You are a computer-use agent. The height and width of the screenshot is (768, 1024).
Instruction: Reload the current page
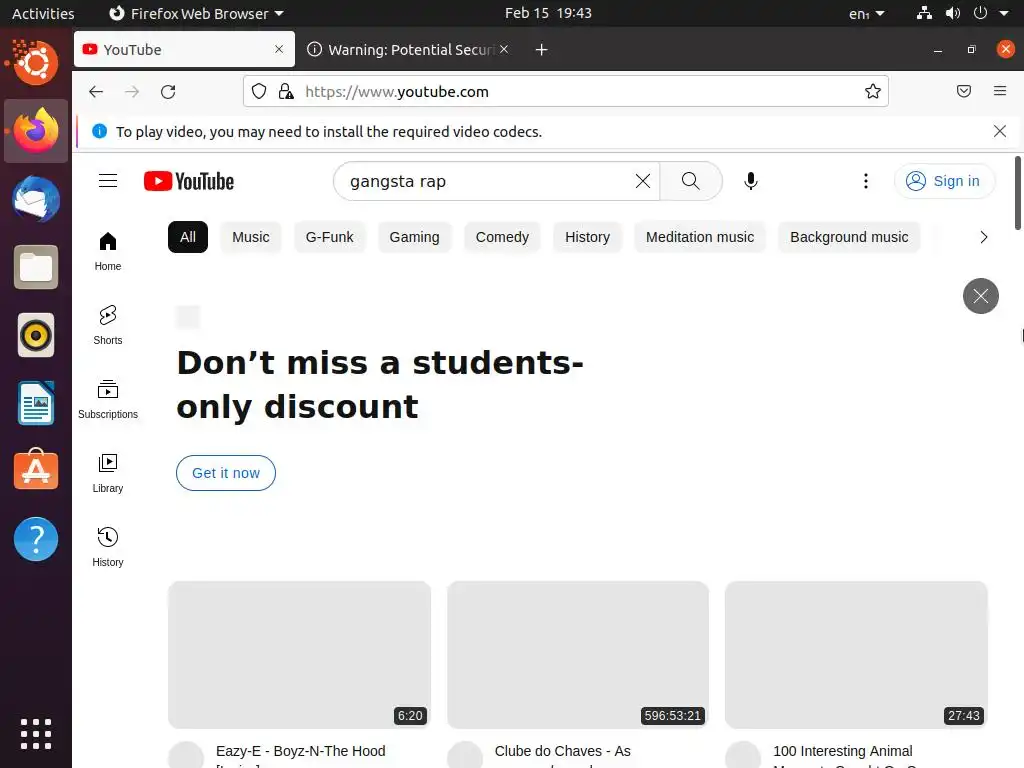coord(168,91)
